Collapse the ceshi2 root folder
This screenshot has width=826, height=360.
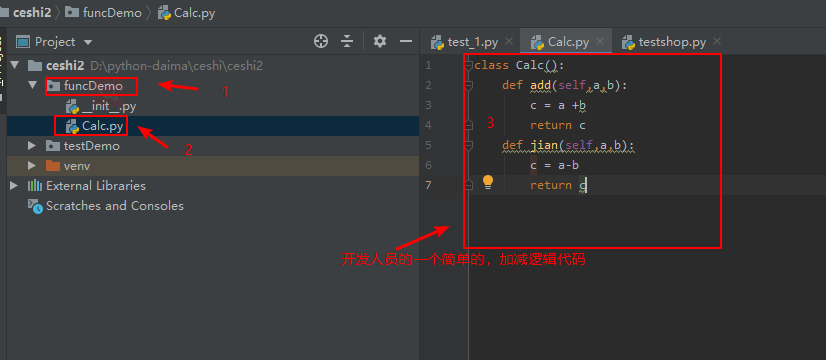[14, 65]
